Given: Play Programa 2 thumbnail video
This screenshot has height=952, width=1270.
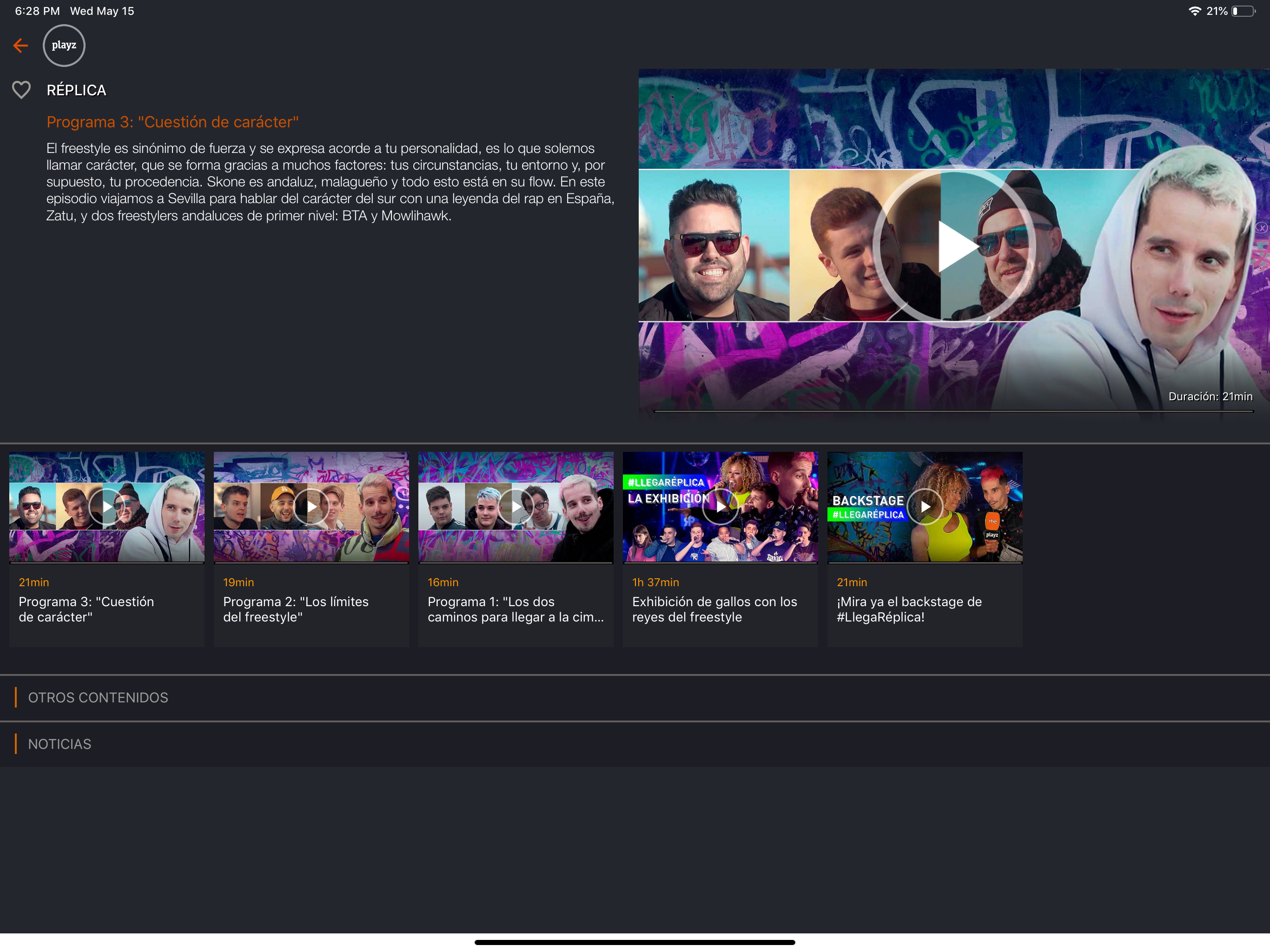Looking at the screenshot, I should pos(311,506).
